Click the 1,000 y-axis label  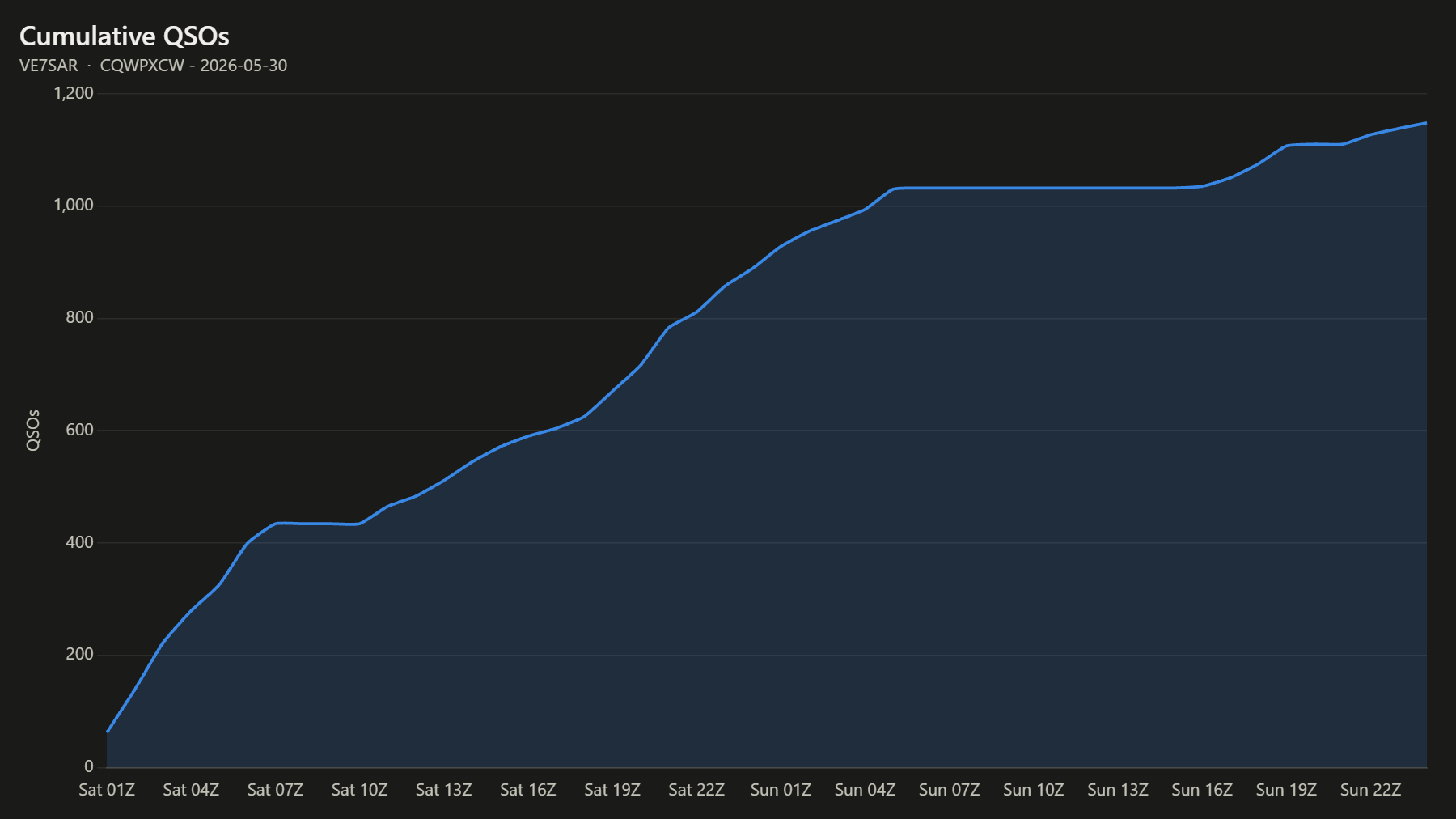click(74, 206)
